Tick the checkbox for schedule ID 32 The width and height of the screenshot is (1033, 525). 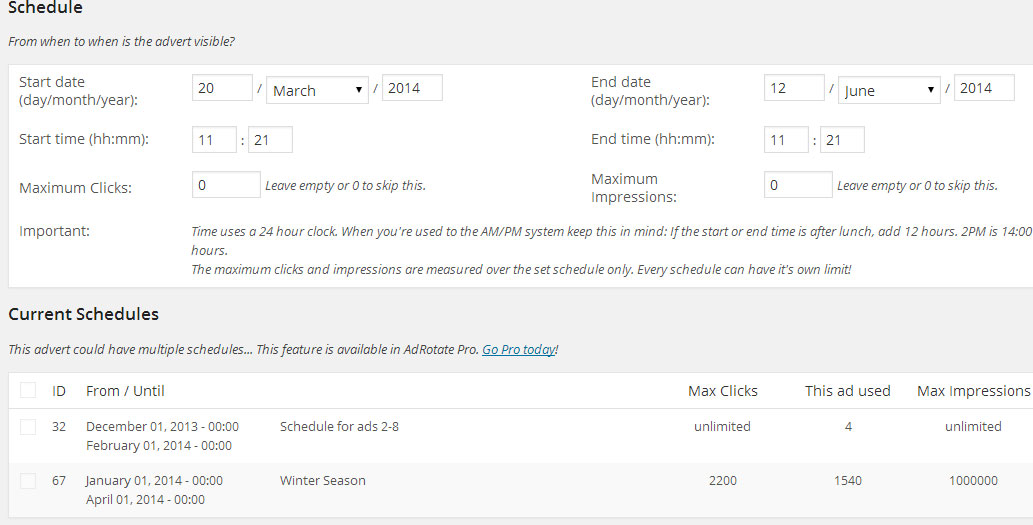(x=28, y=427)
